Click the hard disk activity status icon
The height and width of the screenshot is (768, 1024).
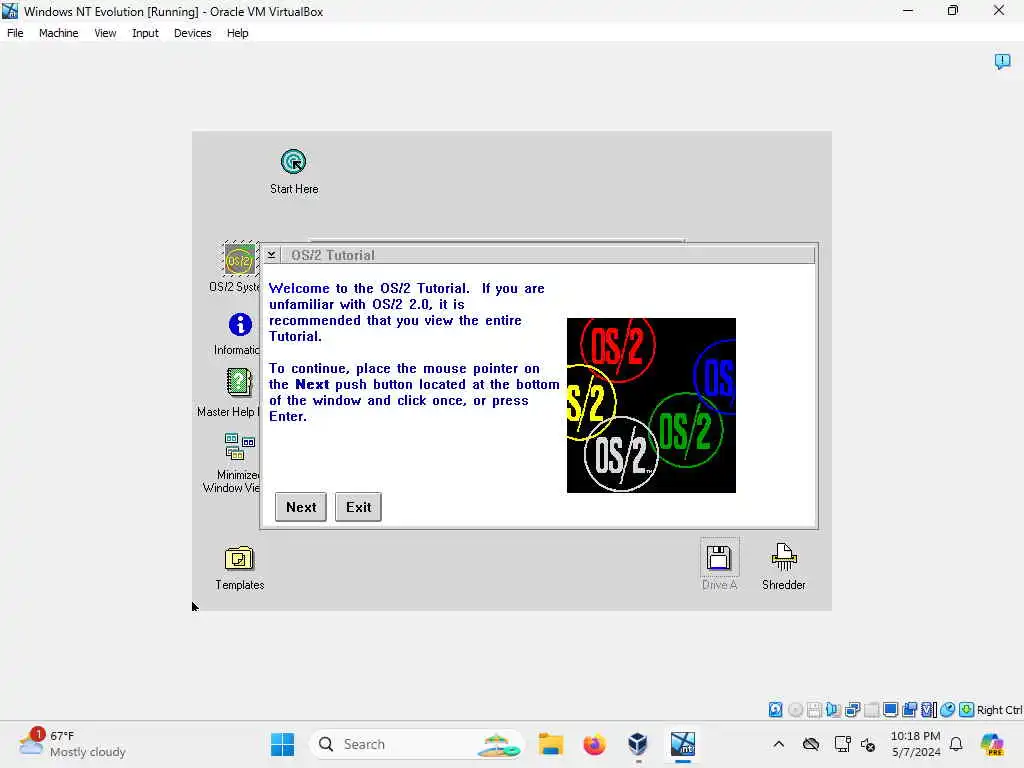775,709
